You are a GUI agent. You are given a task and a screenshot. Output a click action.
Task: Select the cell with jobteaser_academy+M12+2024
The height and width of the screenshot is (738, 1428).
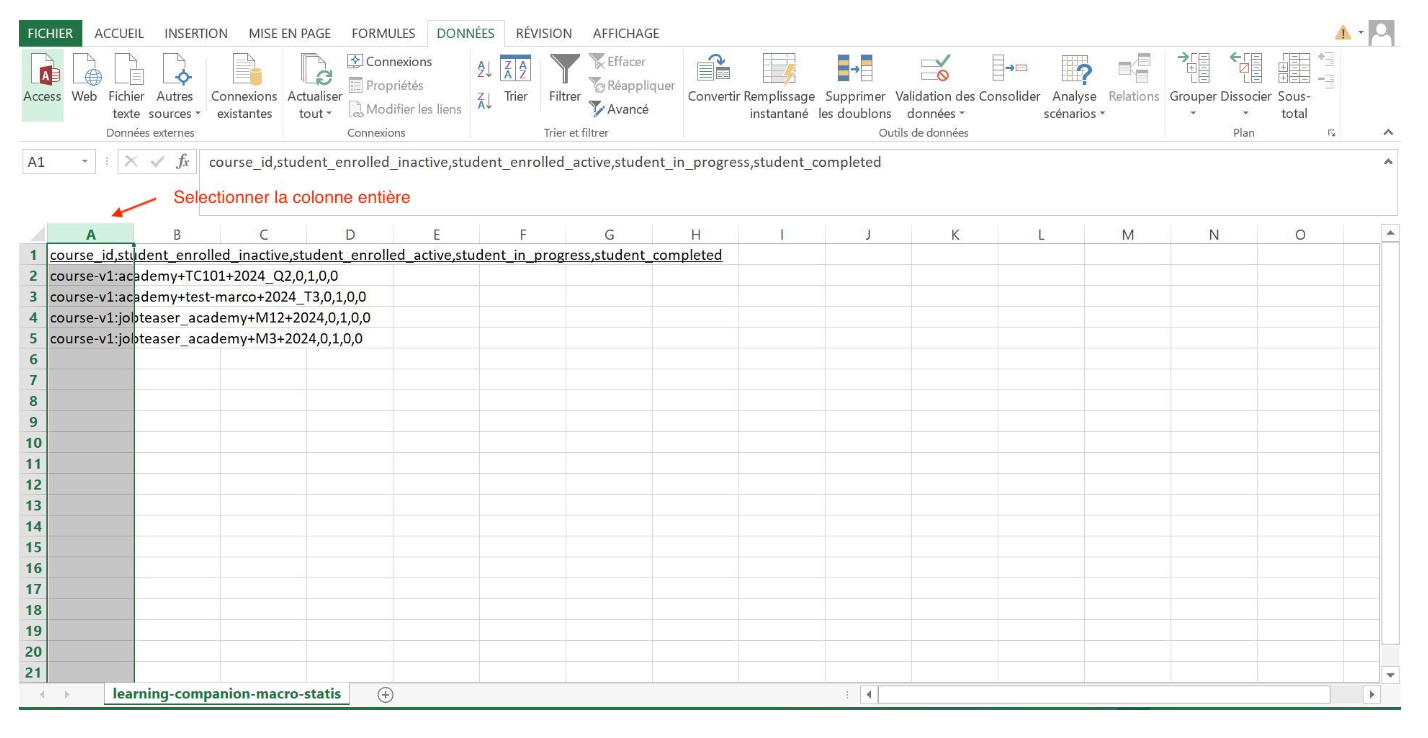click(x=91, y=318)
